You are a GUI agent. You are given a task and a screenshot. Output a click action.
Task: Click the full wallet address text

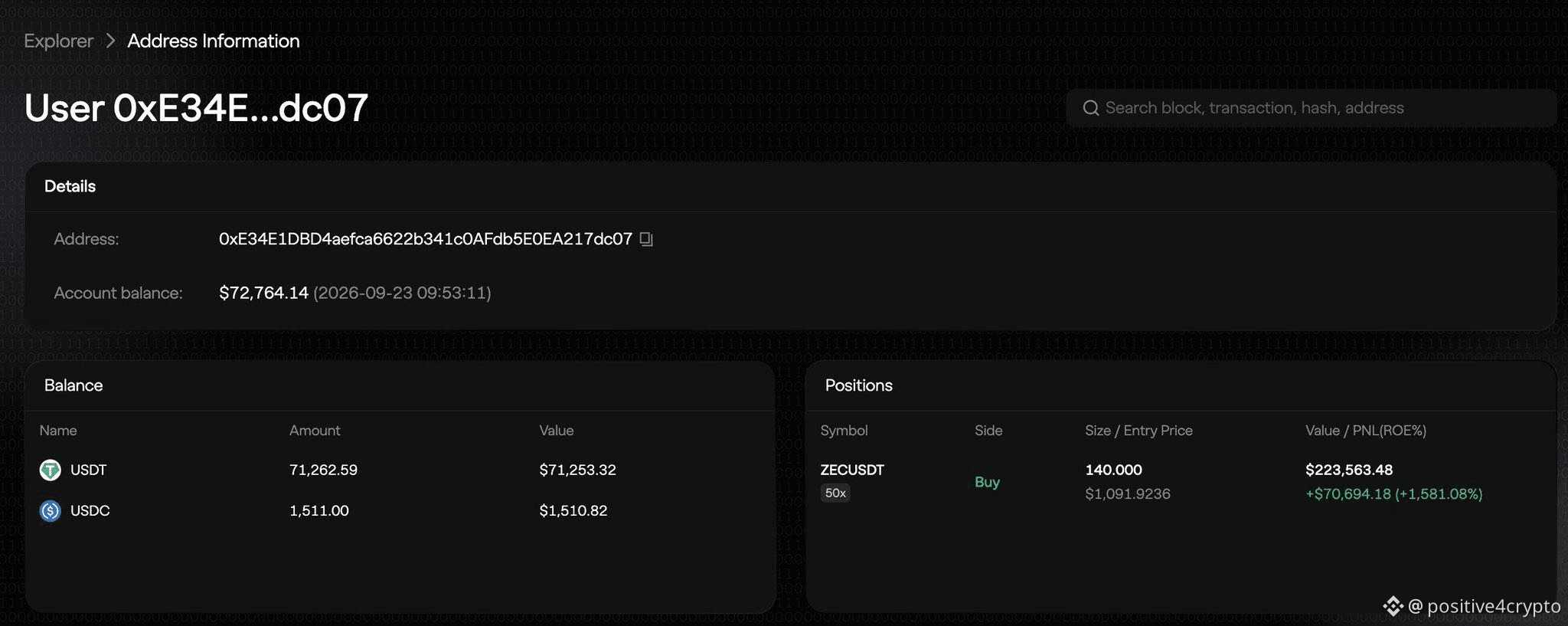coord(426,239)
